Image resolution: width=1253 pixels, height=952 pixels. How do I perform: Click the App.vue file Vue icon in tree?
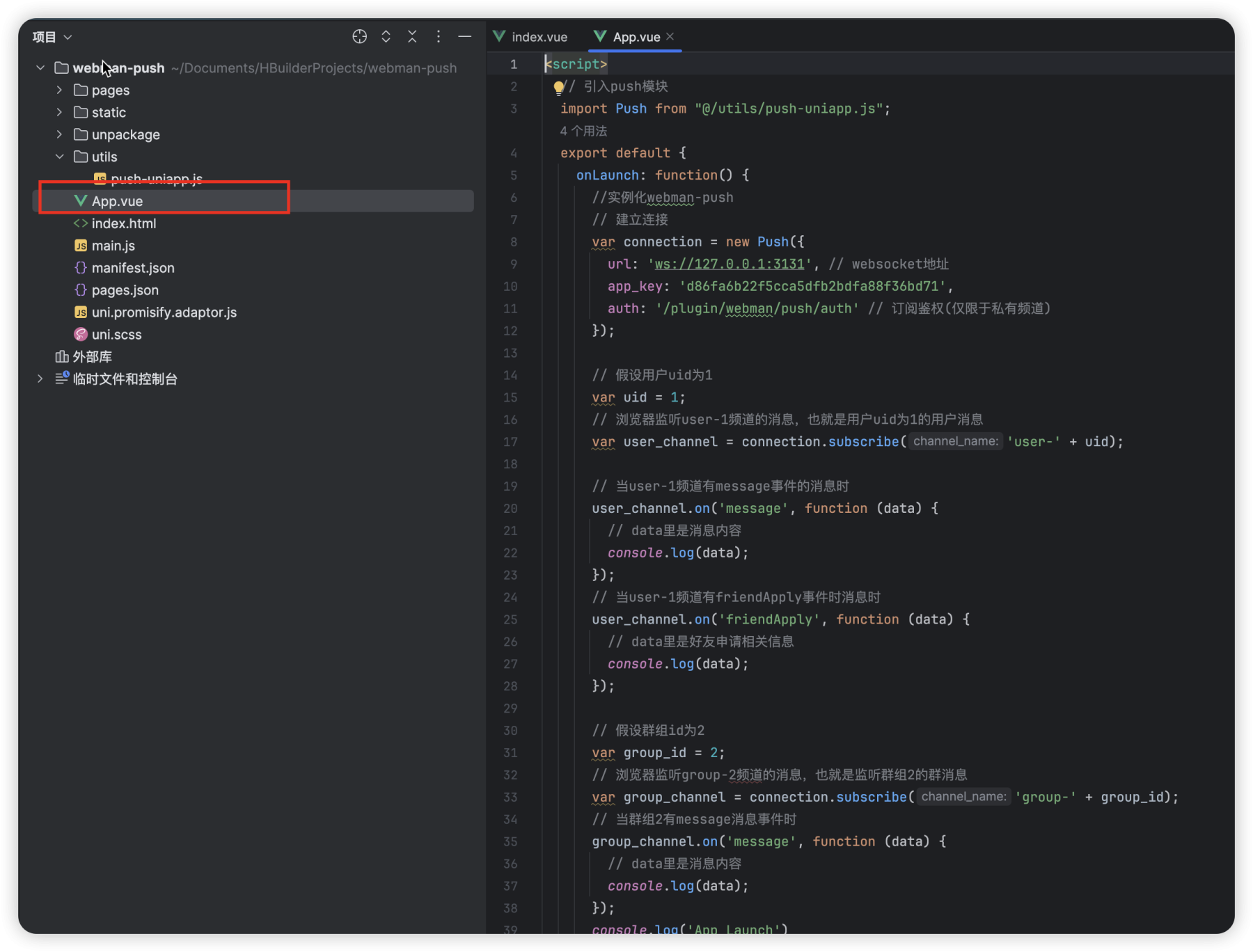[x=80, y=202]
